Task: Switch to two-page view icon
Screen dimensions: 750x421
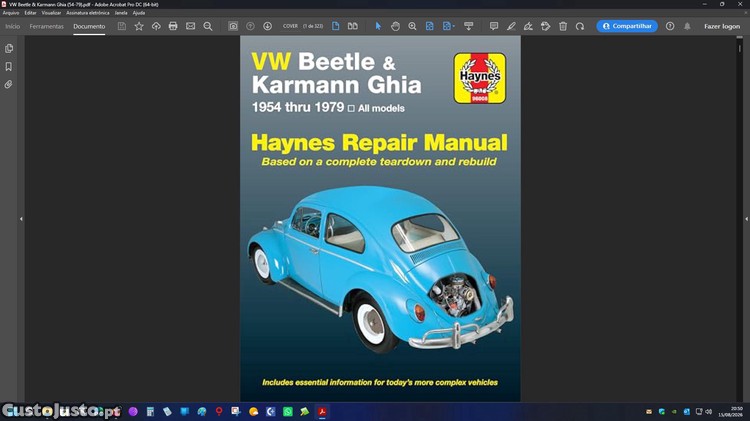Action: (x=353, y=26)
